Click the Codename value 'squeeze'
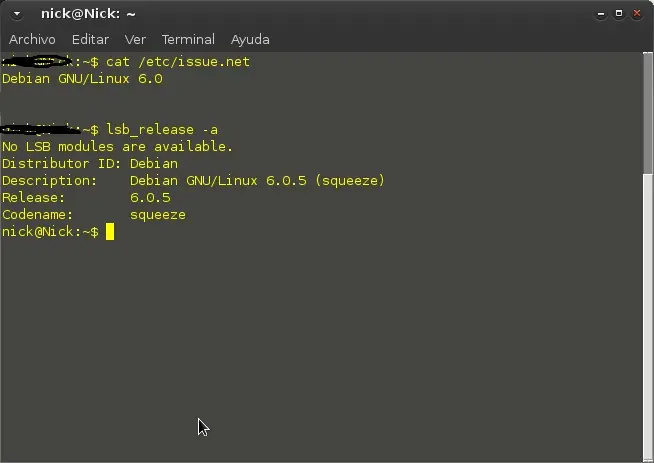 [x=158, y=215]
